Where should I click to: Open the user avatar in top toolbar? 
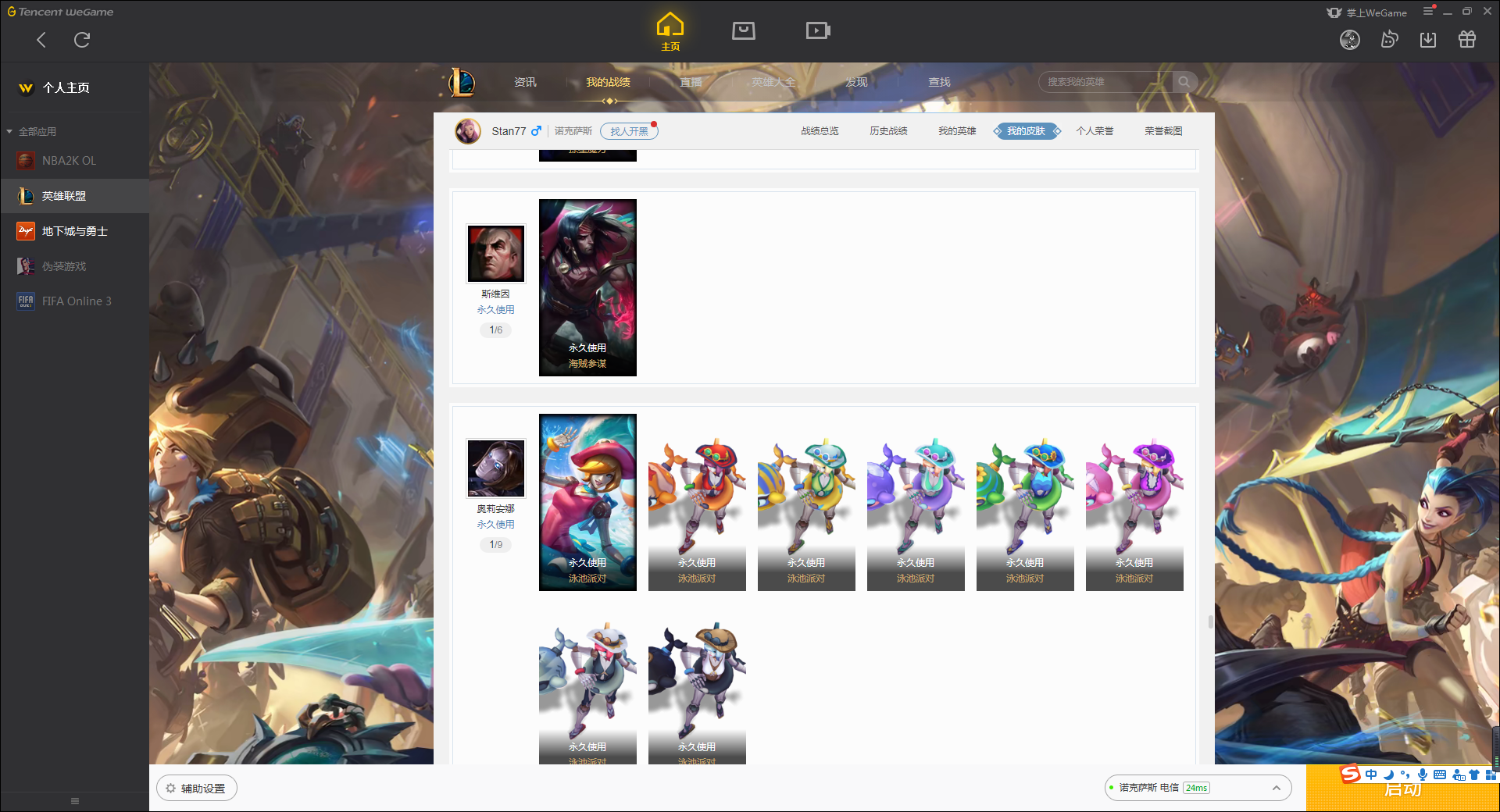coord(1350,40)
